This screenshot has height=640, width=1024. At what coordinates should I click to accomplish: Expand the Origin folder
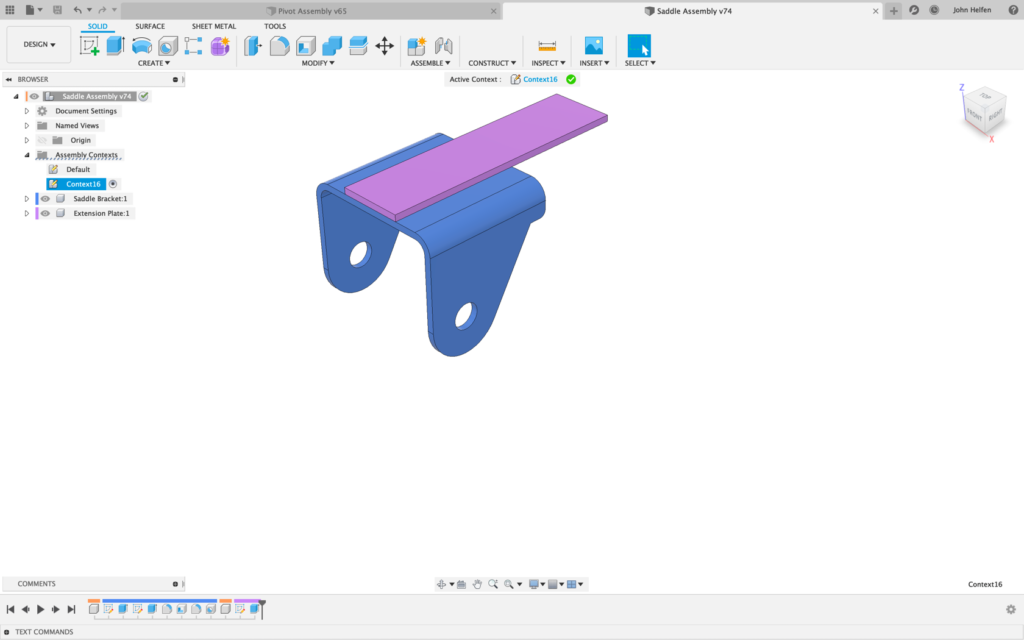coord(26,140)
